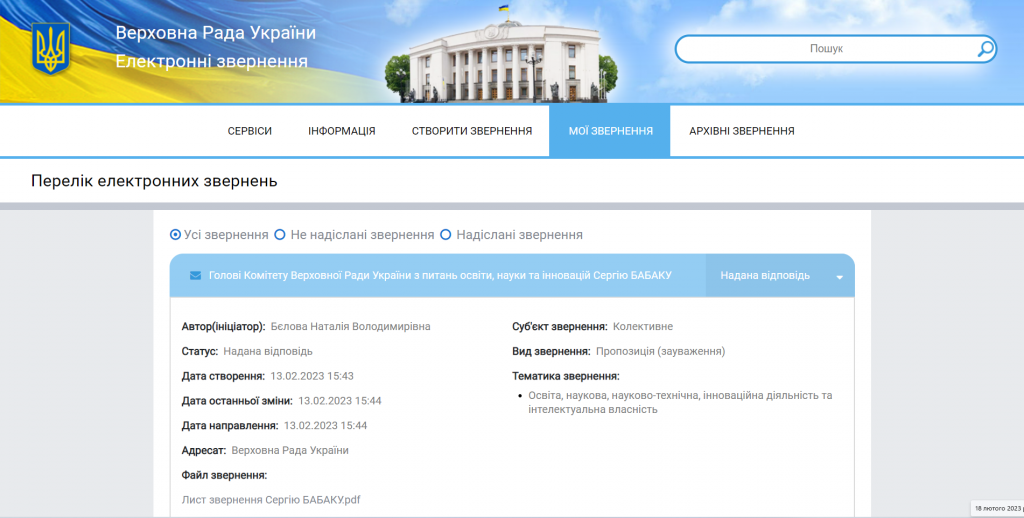Click 'Верховна Рада України' site title
1024x518 pixels.
coord(215,33)
